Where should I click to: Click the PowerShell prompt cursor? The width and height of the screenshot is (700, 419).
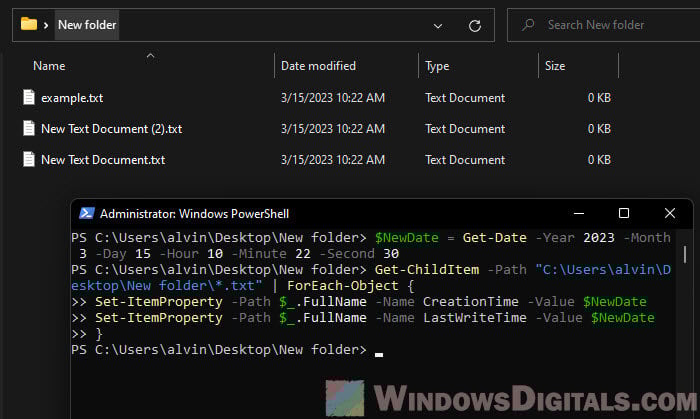(379, 355)
